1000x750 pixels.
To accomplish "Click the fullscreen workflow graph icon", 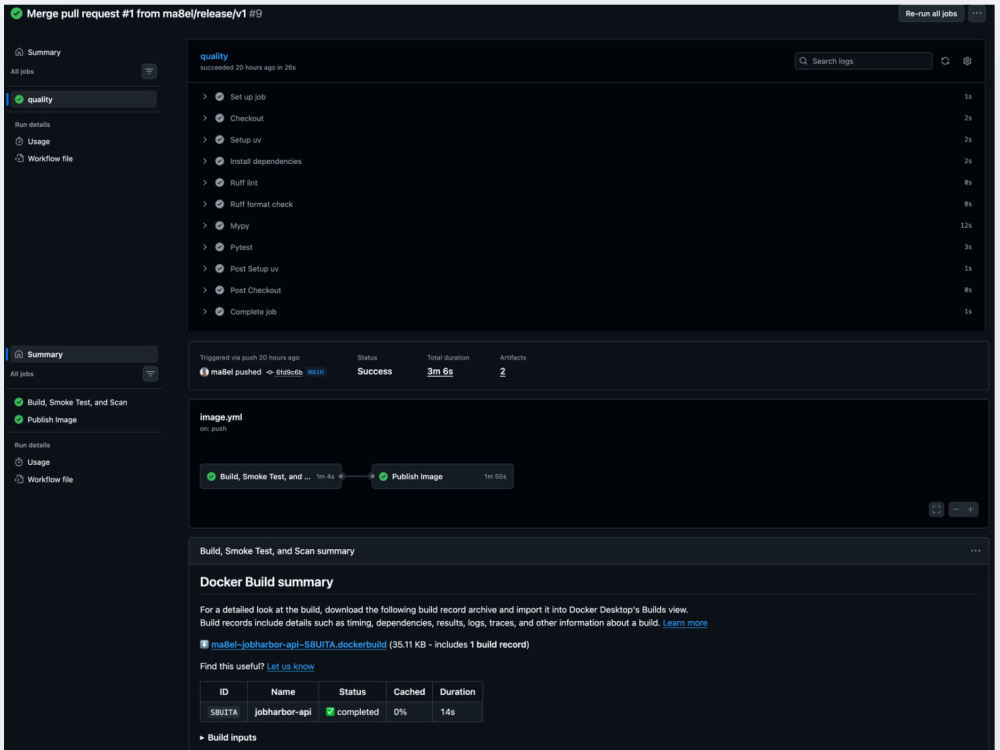I will [936, 510].
